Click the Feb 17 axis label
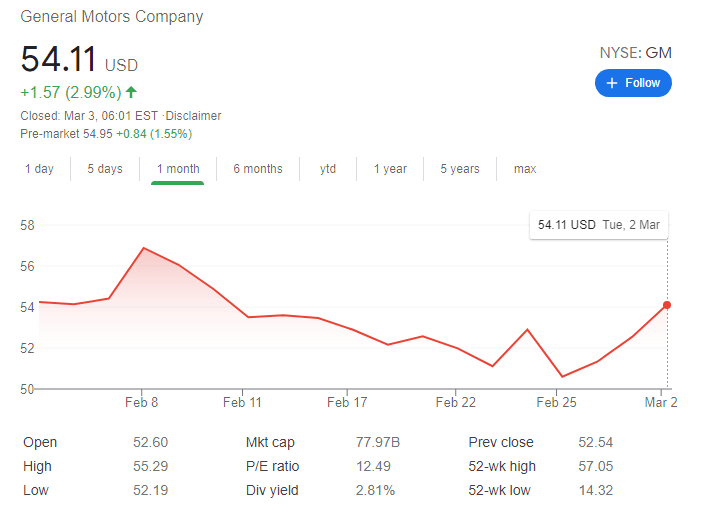This screenshot has width=708, height=515. point(347,402)
